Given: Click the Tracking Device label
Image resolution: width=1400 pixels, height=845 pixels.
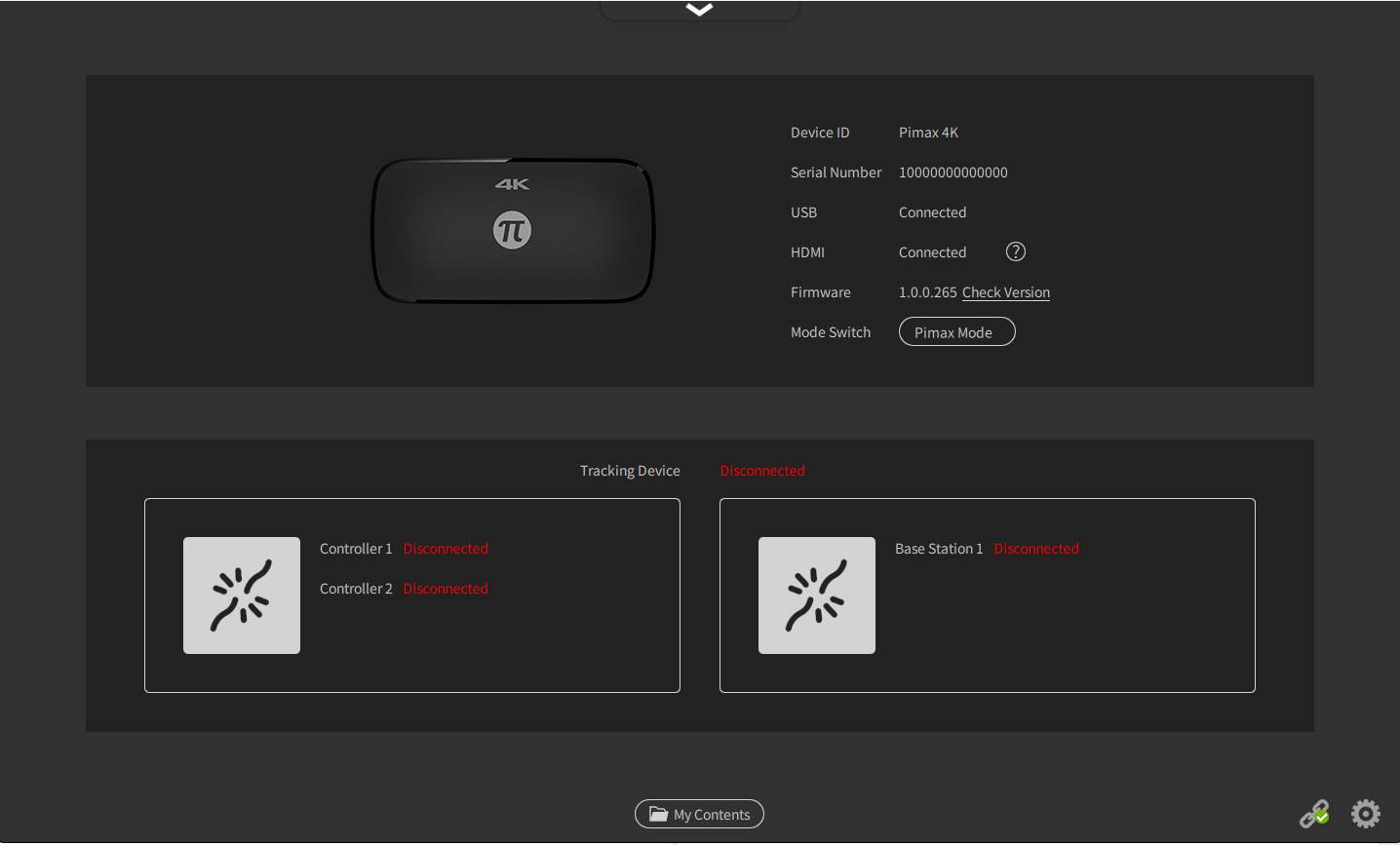Looking at the screenshot, I should [630, 471].
